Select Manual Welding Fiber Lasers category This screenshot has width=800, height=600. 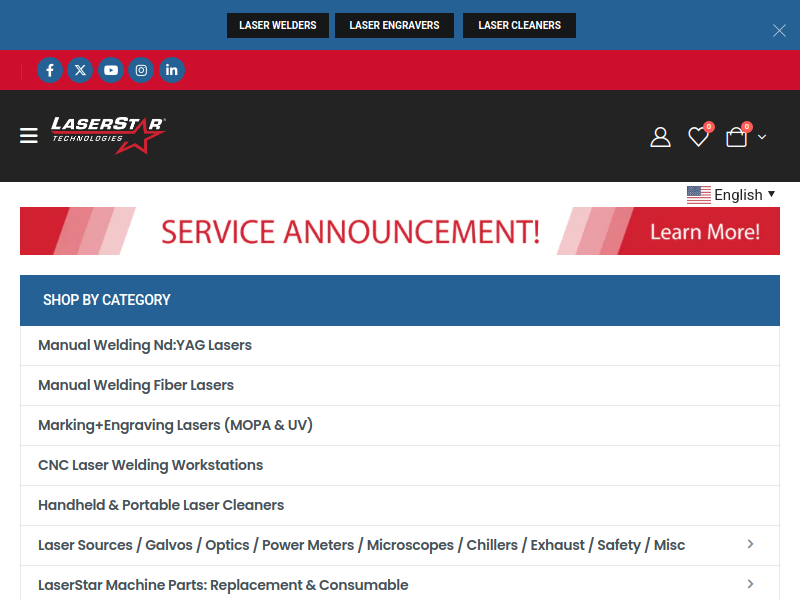[x=400, y=385]
